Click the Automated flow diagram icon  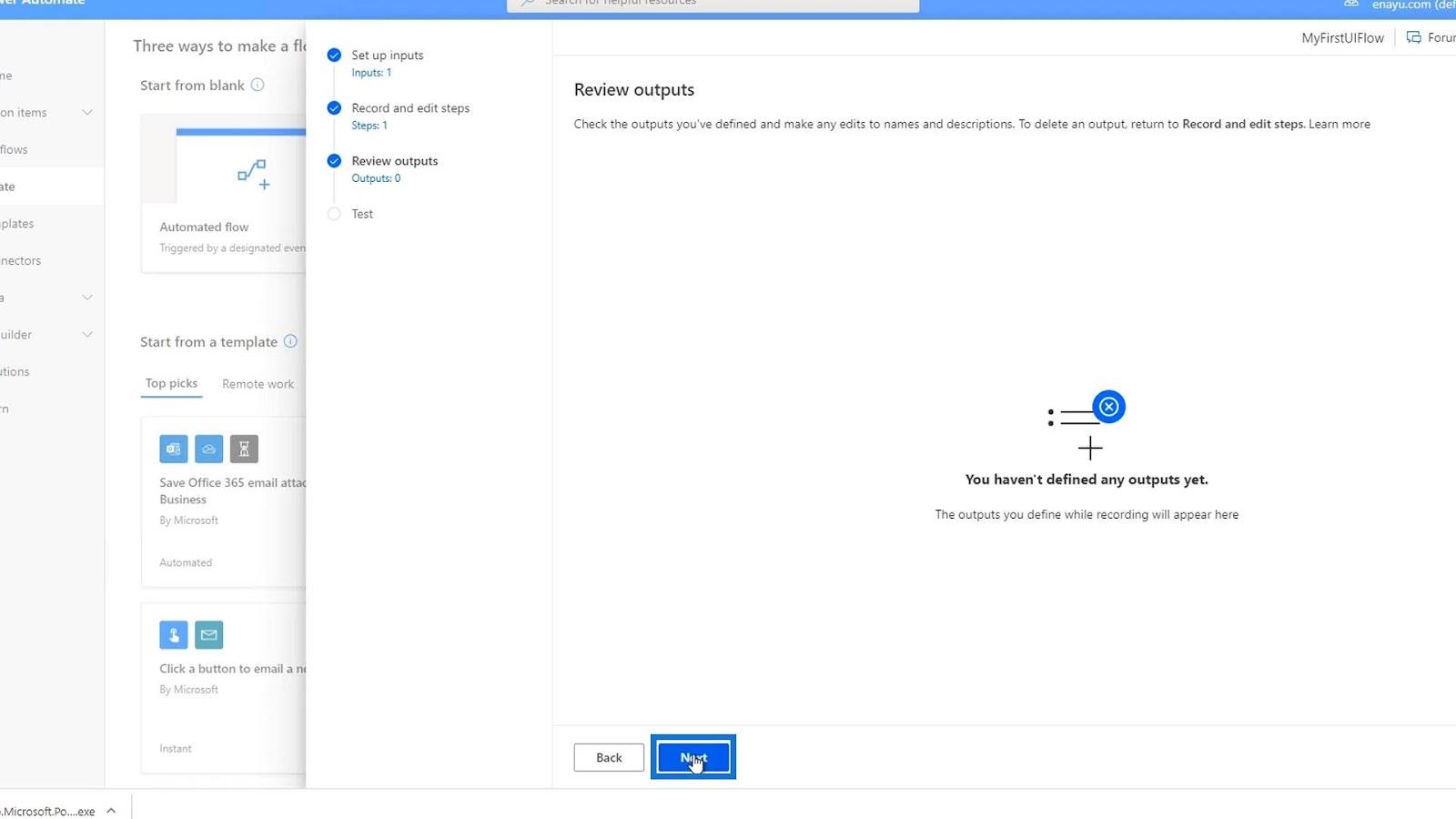pyautogui.click(x=253, y=174)
